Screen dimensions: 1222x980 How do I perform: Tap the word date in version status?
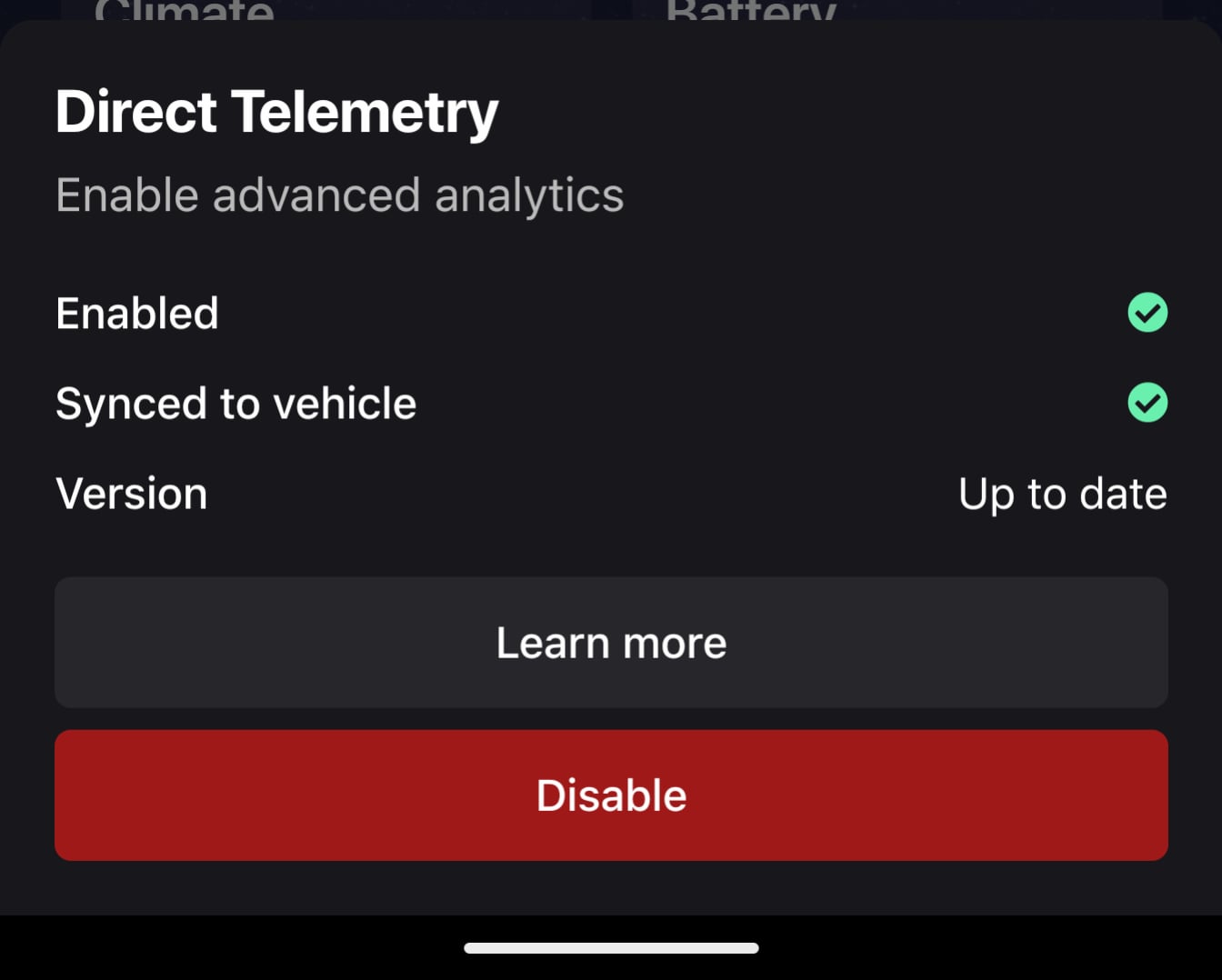tap(1123, 495)
